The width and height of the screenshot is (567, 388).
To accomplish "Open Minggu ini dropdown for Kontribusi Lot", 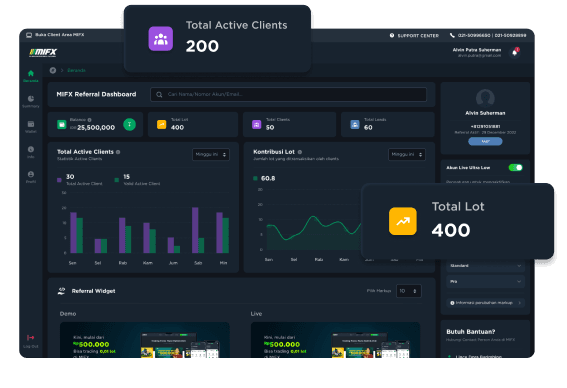I will coord(407,154).
